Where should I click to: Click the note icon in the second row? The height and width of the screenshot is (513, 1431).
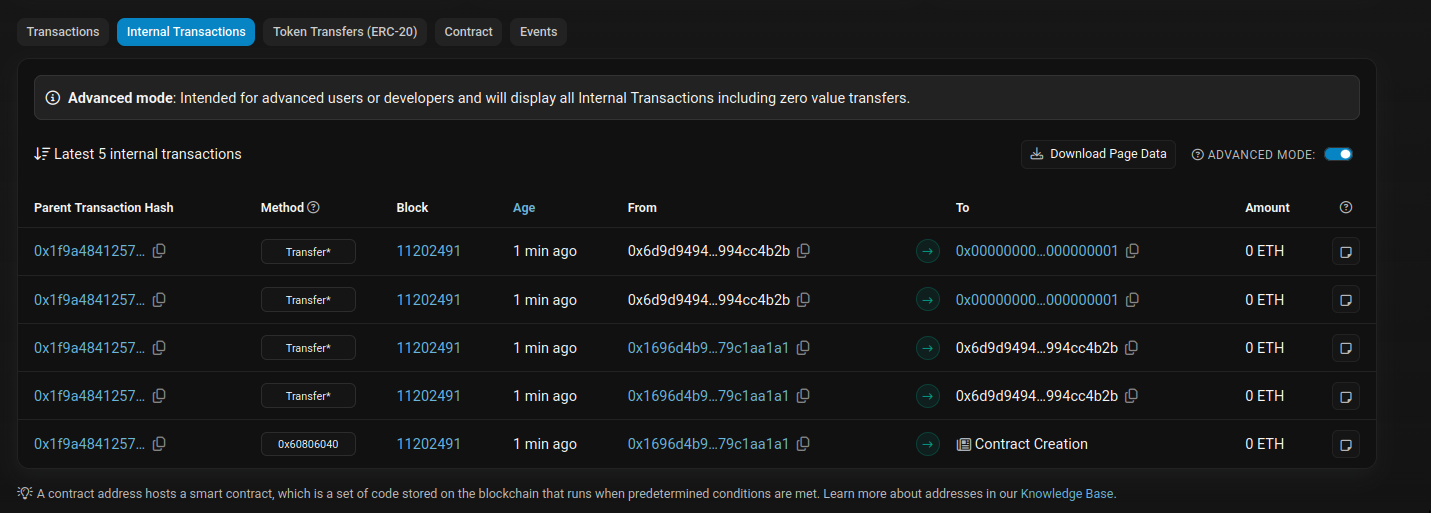tap(1346, 299)
